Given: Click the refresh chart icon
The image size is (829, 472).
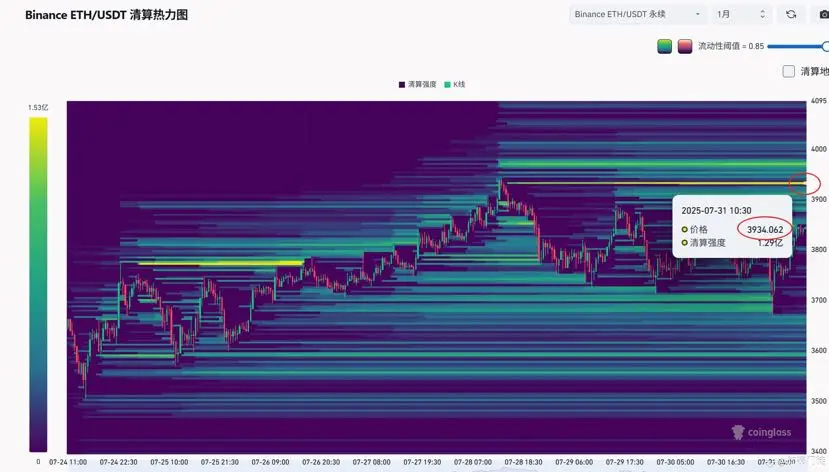Looking at the screenshot, I should (x=791, y=14).
